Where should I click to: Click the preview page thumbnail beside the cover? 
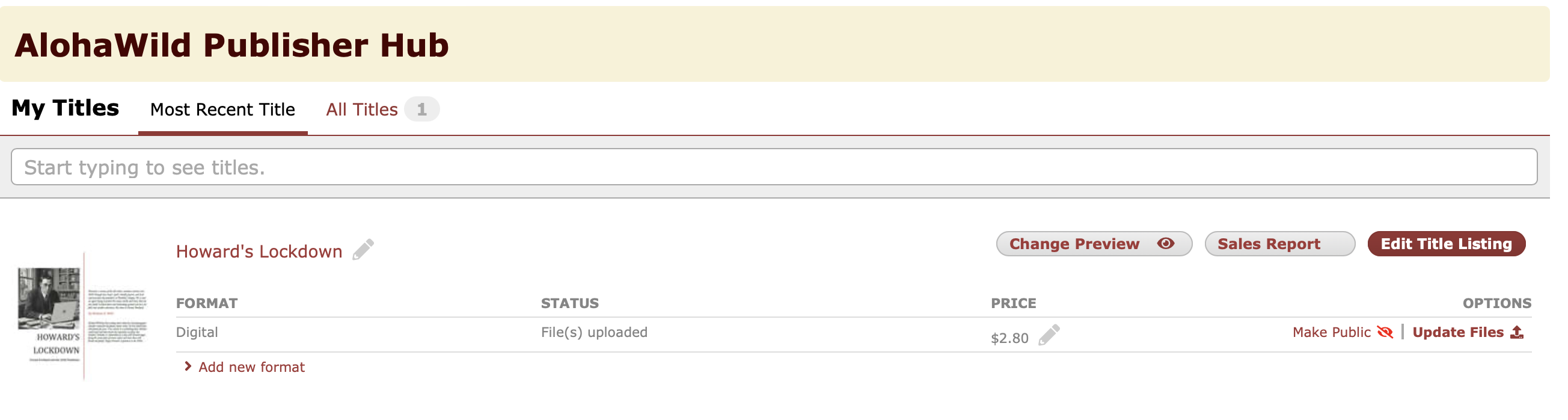point(117,315)
